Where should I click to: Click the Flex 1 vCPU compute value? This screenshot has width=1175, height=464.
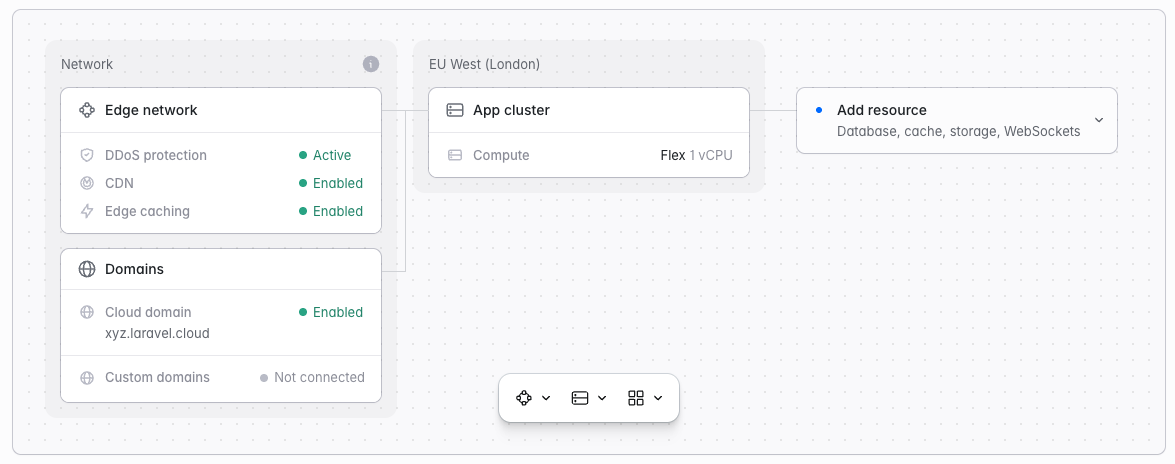(696, 155)
